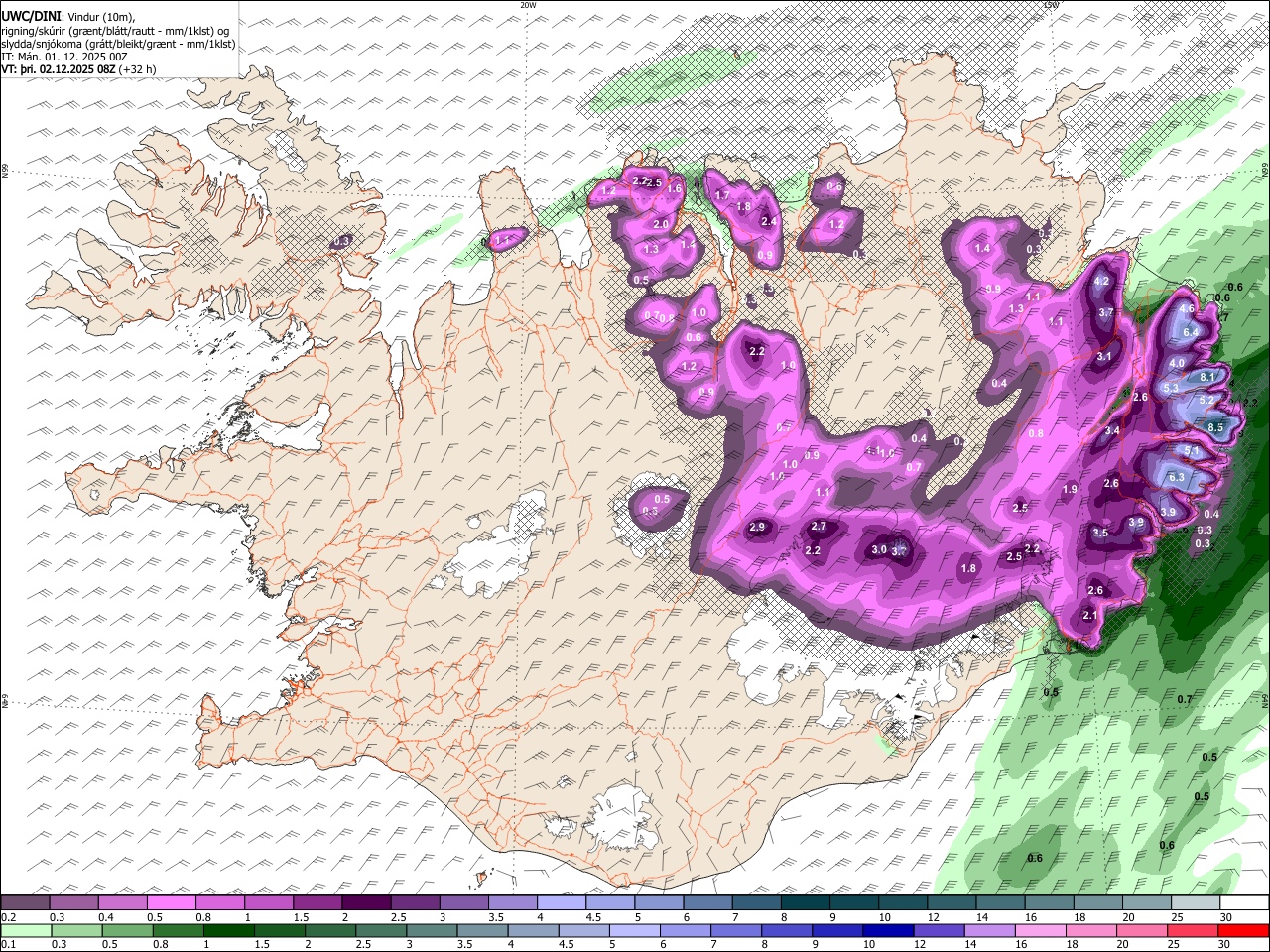1270x952 pixels.
Task: Pick the snow-scale swatch above the 2 label
Action: [x=366, y=903]
